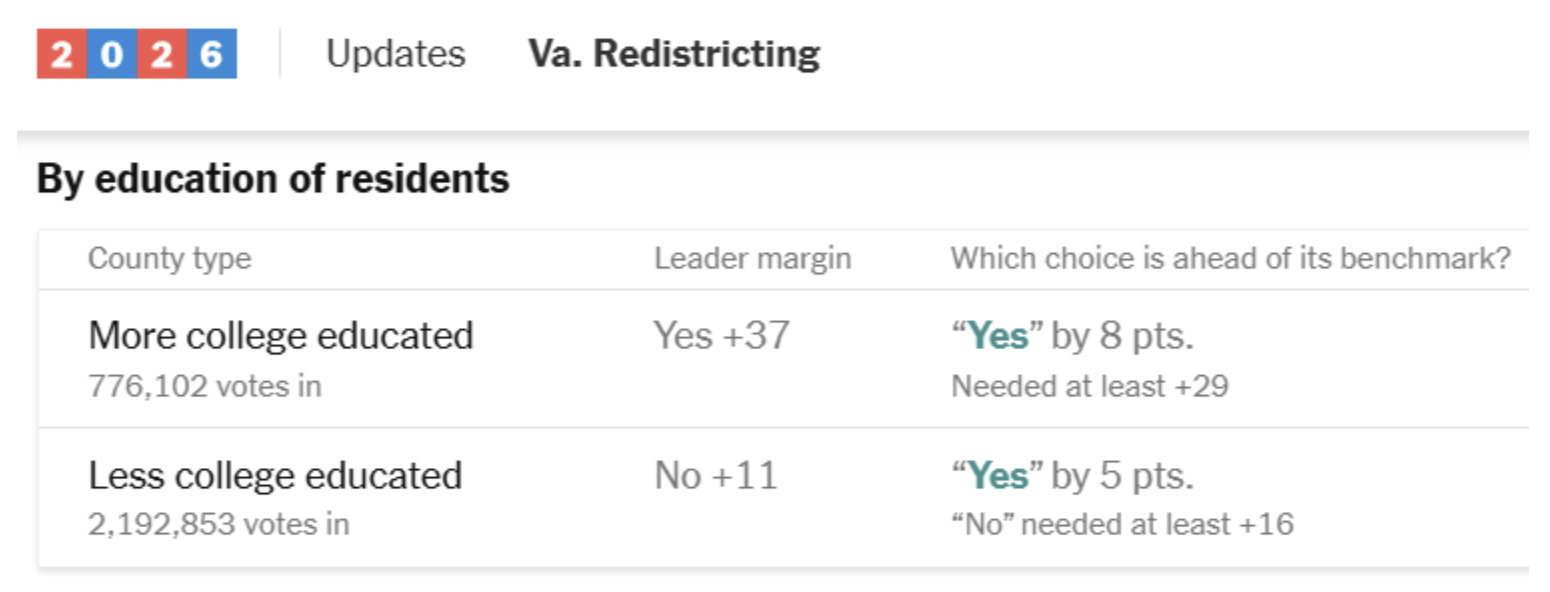Switch to the Va. Redistricting tab
The width and height of the screenshot is (1550, 592).
674,54
